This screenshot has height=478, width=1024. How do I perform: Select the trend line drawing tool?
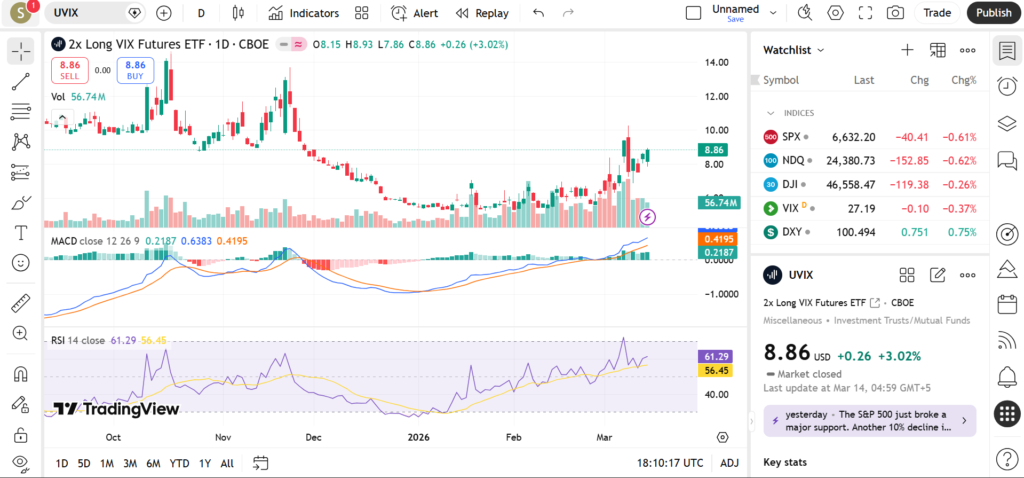pyautogui.click(x=21, y=81)
